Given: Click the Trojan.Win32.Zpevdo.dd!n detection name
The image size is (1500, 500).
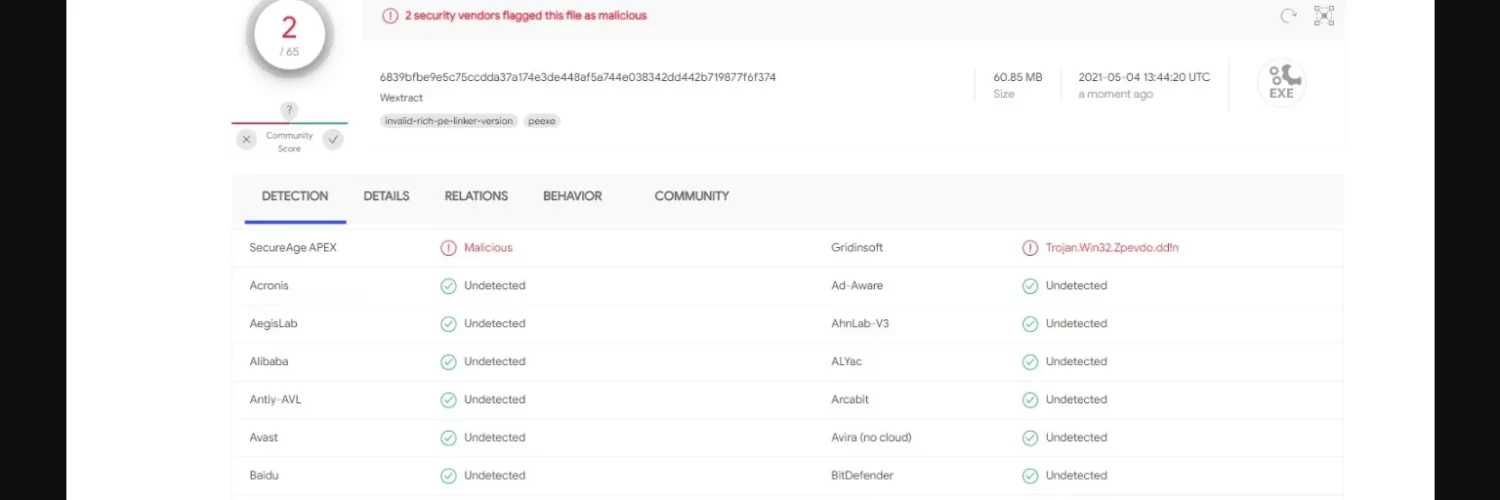Looking at the screenshot, I should click(x=1112, y=248).
